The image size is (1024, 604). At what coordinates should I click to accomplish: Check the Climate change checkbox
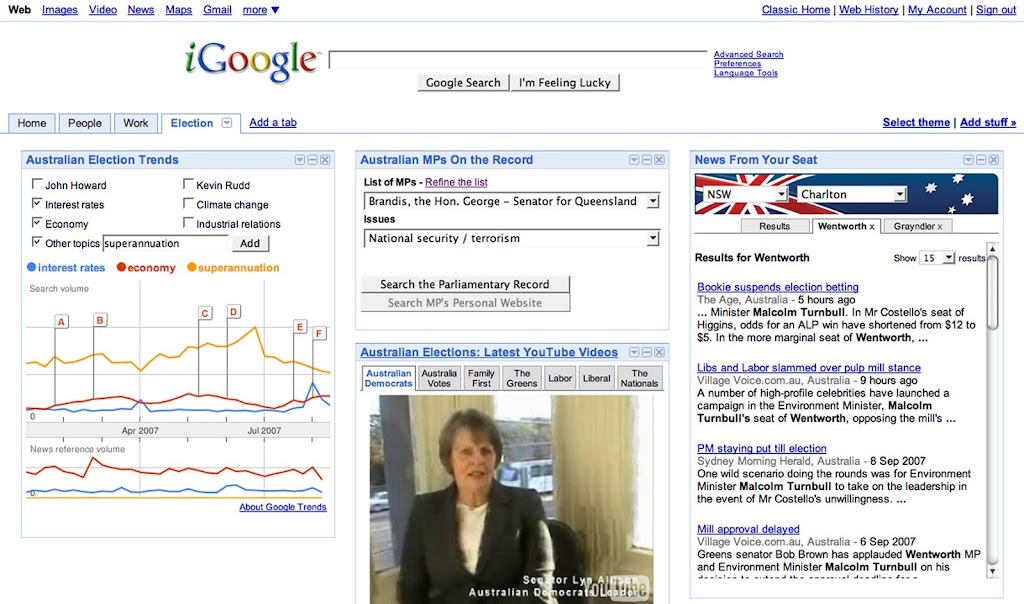click(x=189, y=204)
